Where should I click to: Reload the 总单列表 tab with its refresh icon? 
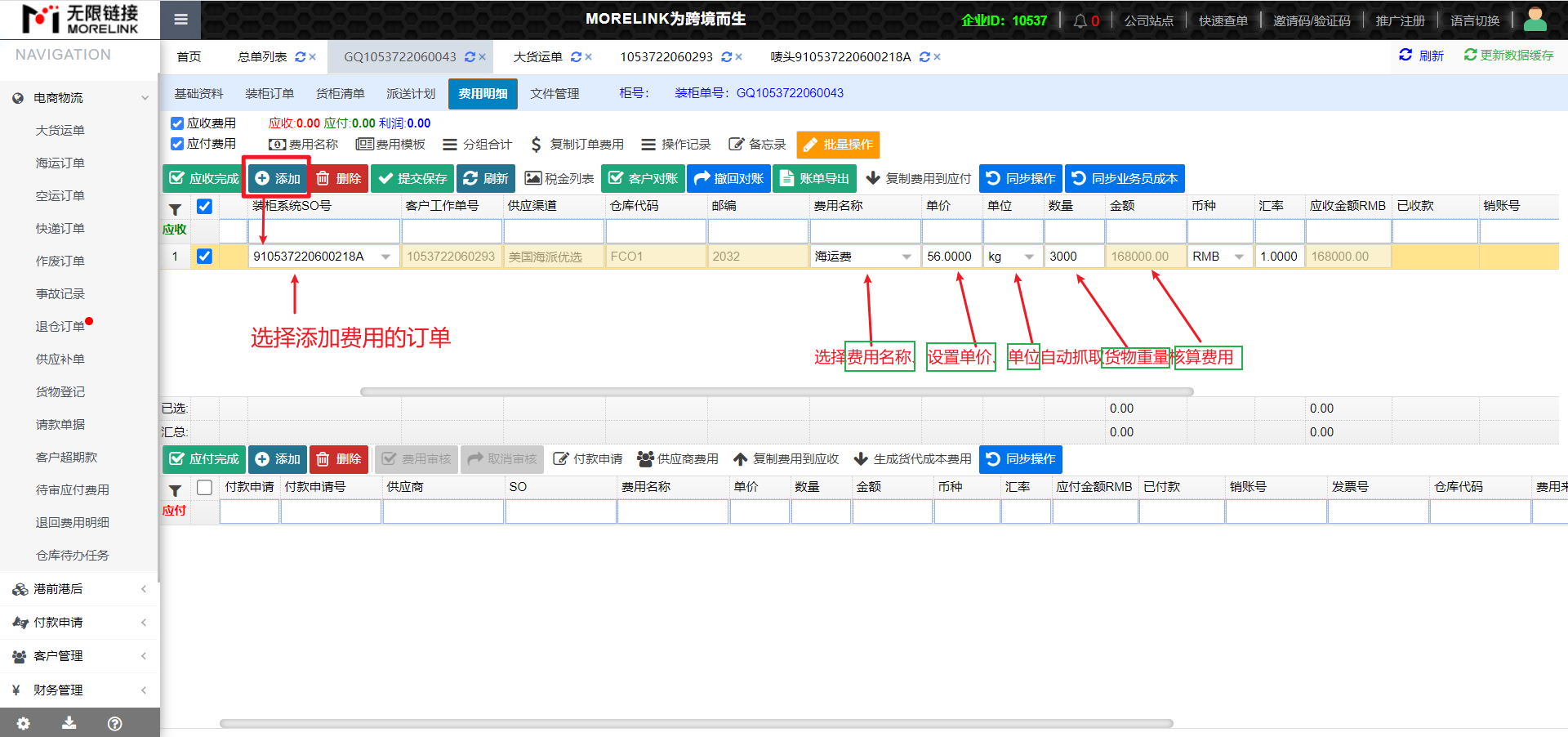[301, 57]
